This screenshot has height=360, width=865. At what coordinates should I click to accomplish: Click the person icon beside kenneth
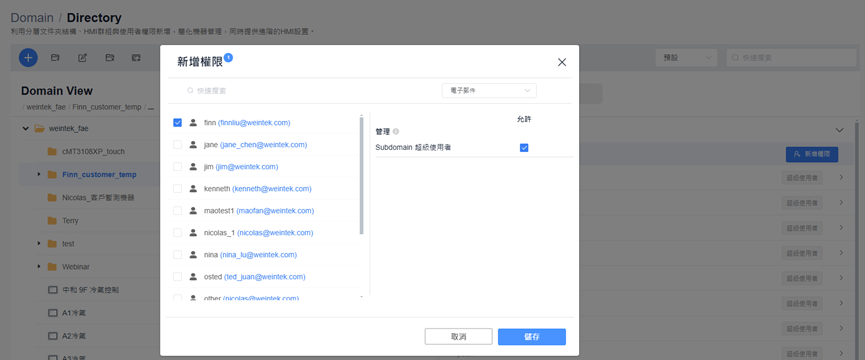(193, 189)
